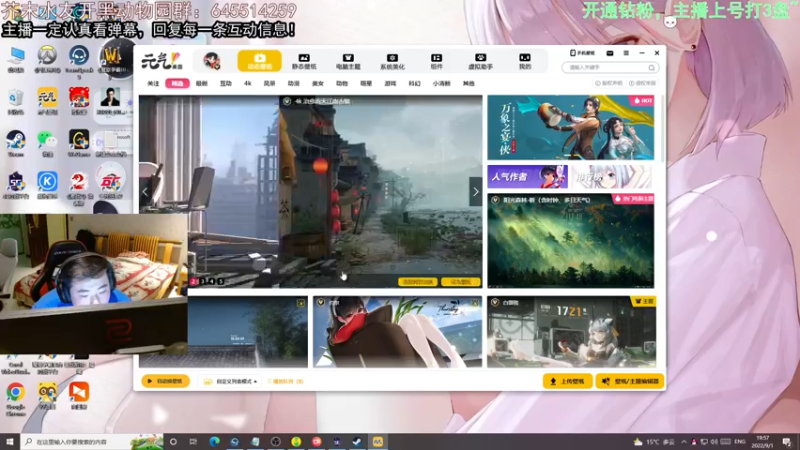Select the 游戏 category tab

[390, 83]
